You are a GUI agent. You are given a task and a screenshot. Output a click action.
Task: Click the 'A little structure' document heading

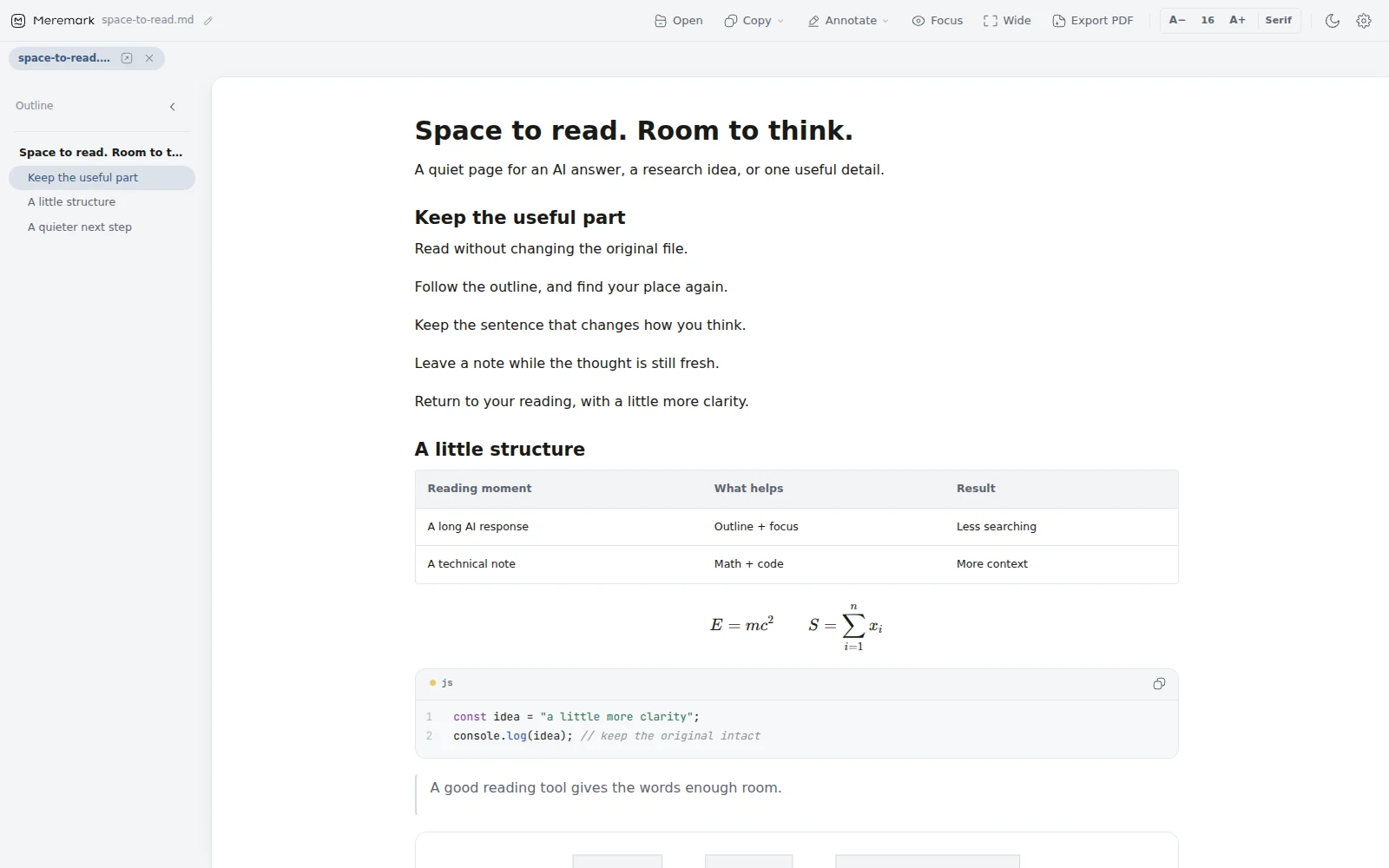pyautogui.click(x=500, y=450)
